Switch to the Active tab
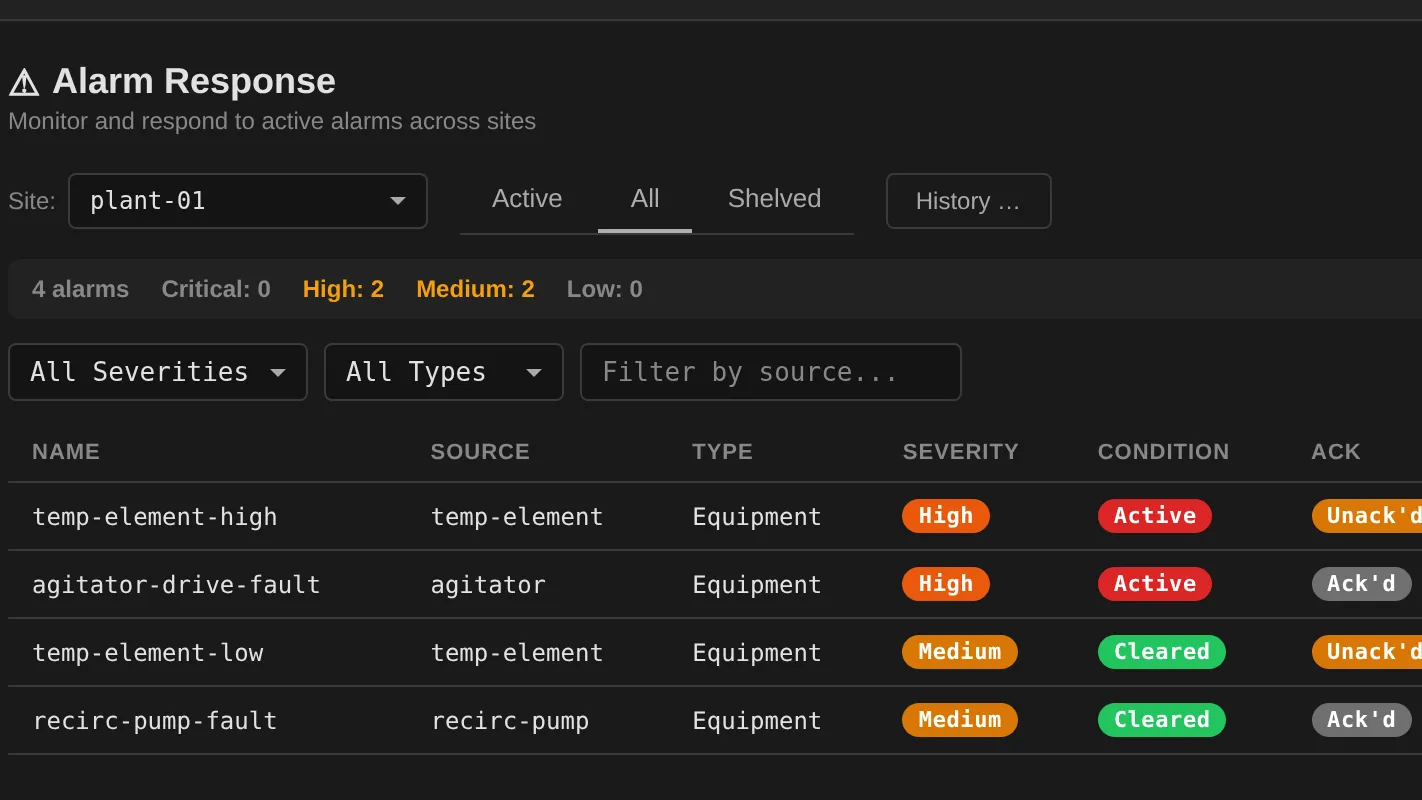The height and width of the screenshot is (800, 1422). coord(527,199)
